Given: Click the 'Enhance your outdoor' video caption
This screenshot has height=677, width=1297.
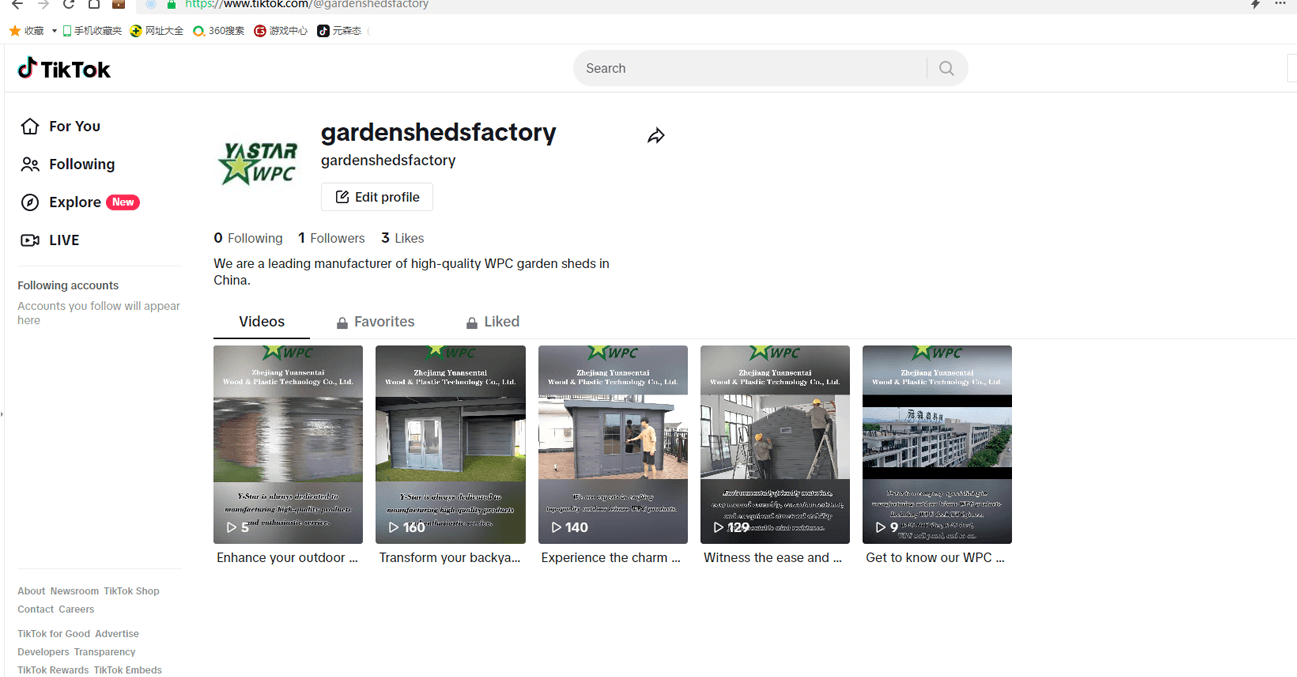Looking at the screenshot, I should coord(287,558).
